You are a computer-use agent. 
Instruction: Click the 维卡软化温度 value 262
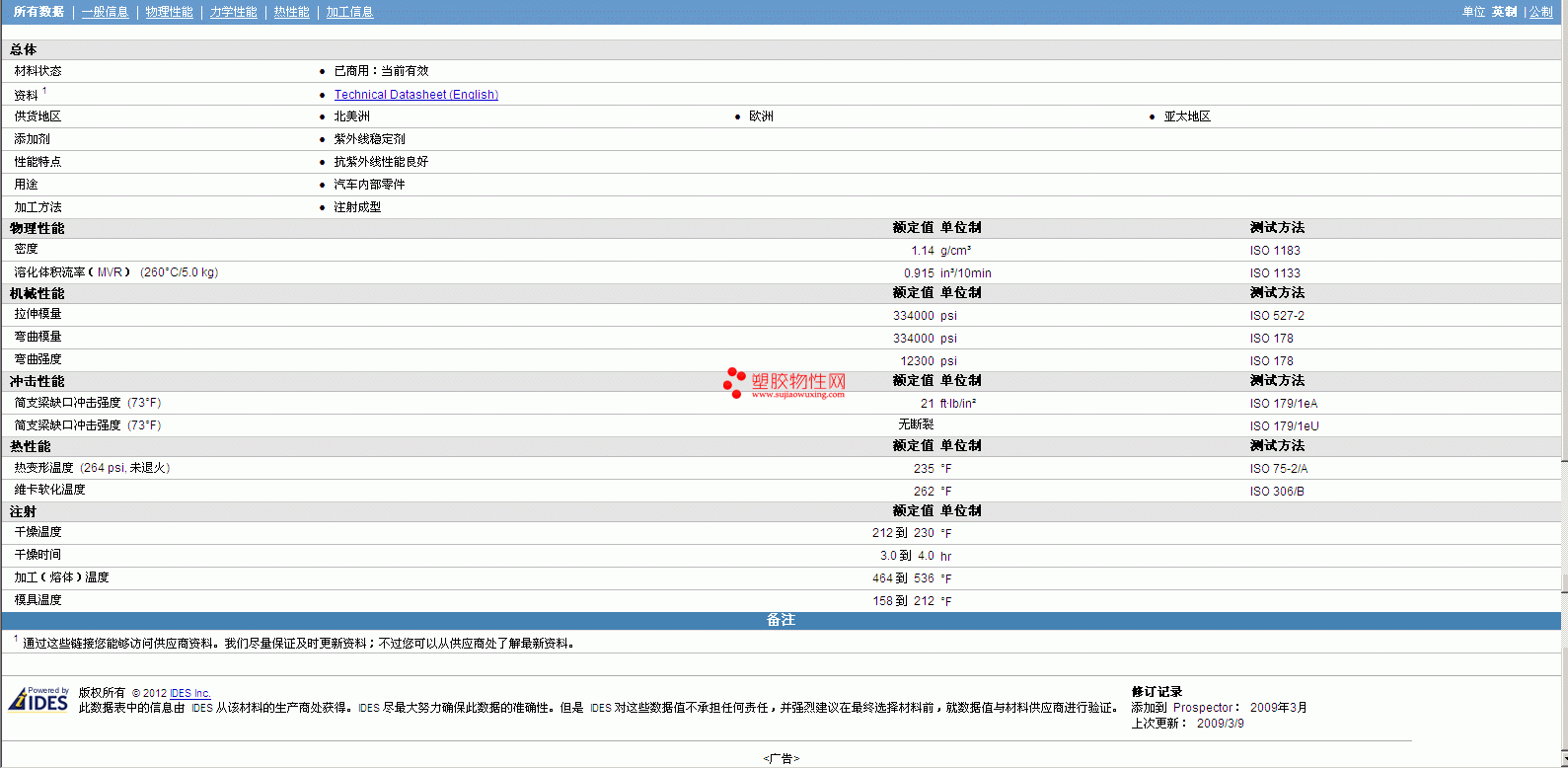(x=924, y=492)
